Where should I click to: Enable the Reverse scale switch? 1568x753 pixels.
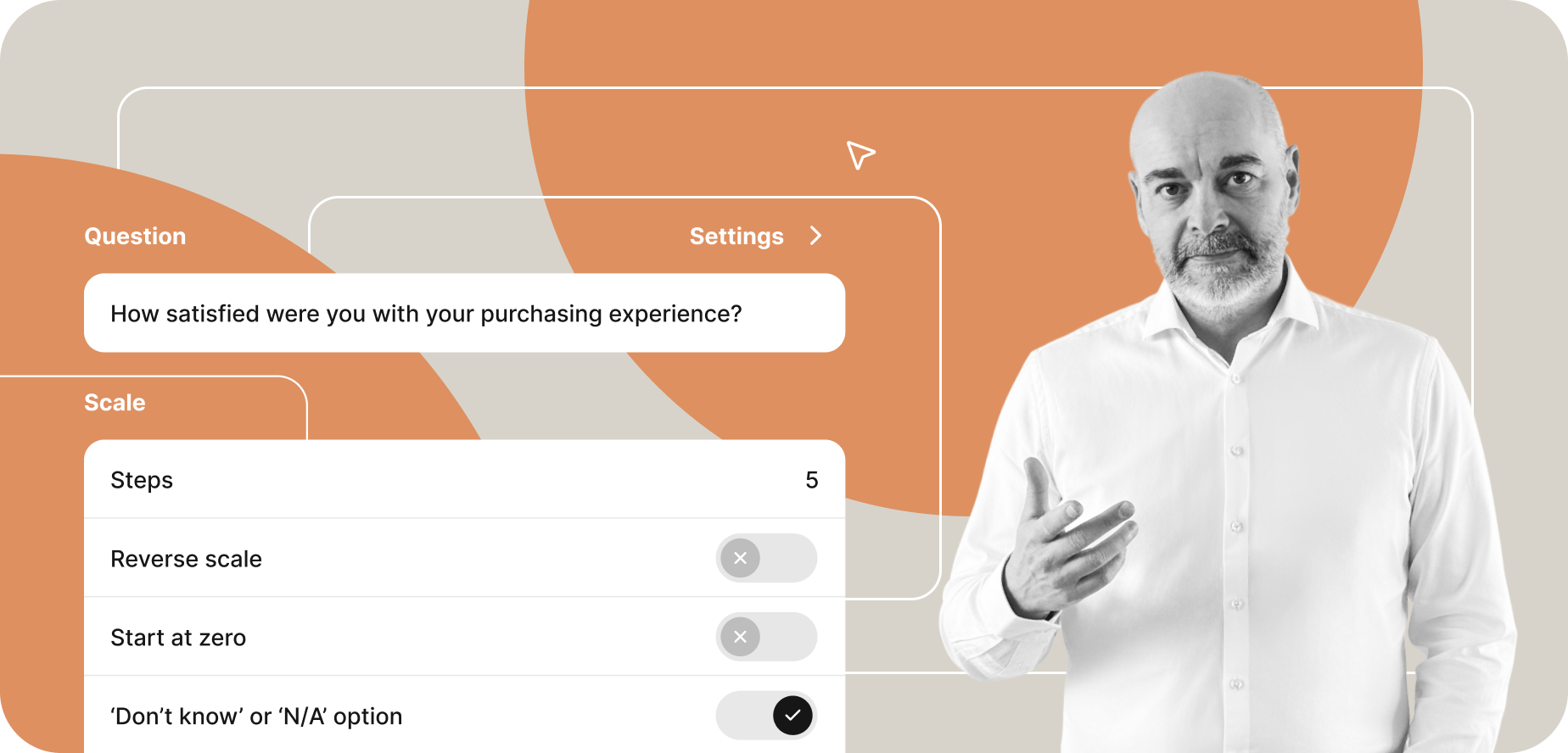[x=766, y=558]
